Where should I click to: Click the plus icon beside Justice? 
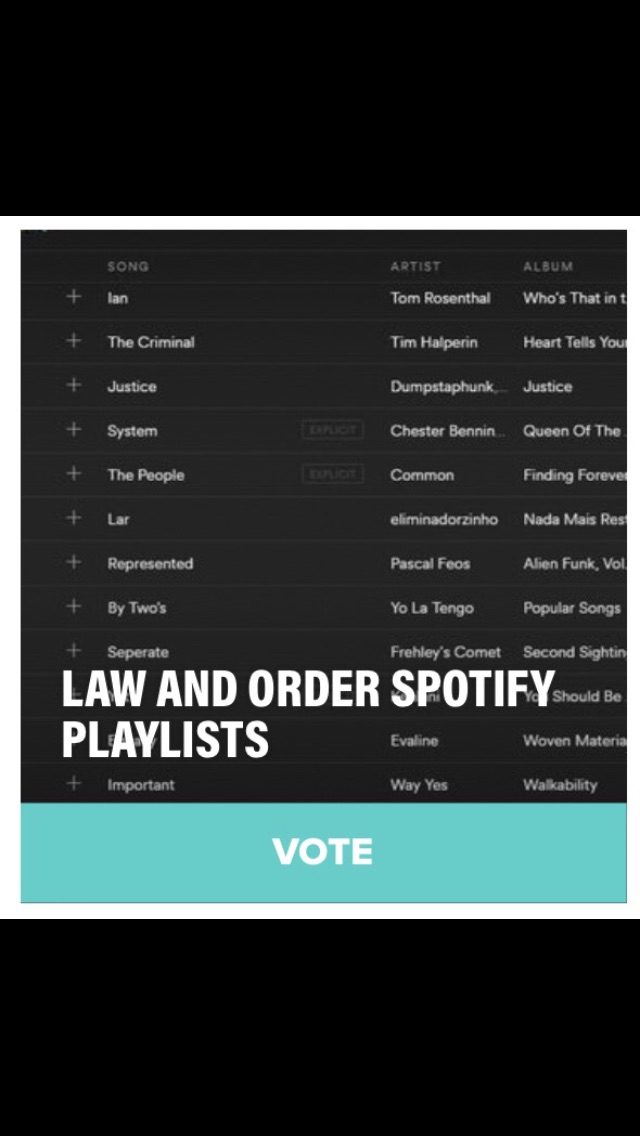[x=73, y=385]
